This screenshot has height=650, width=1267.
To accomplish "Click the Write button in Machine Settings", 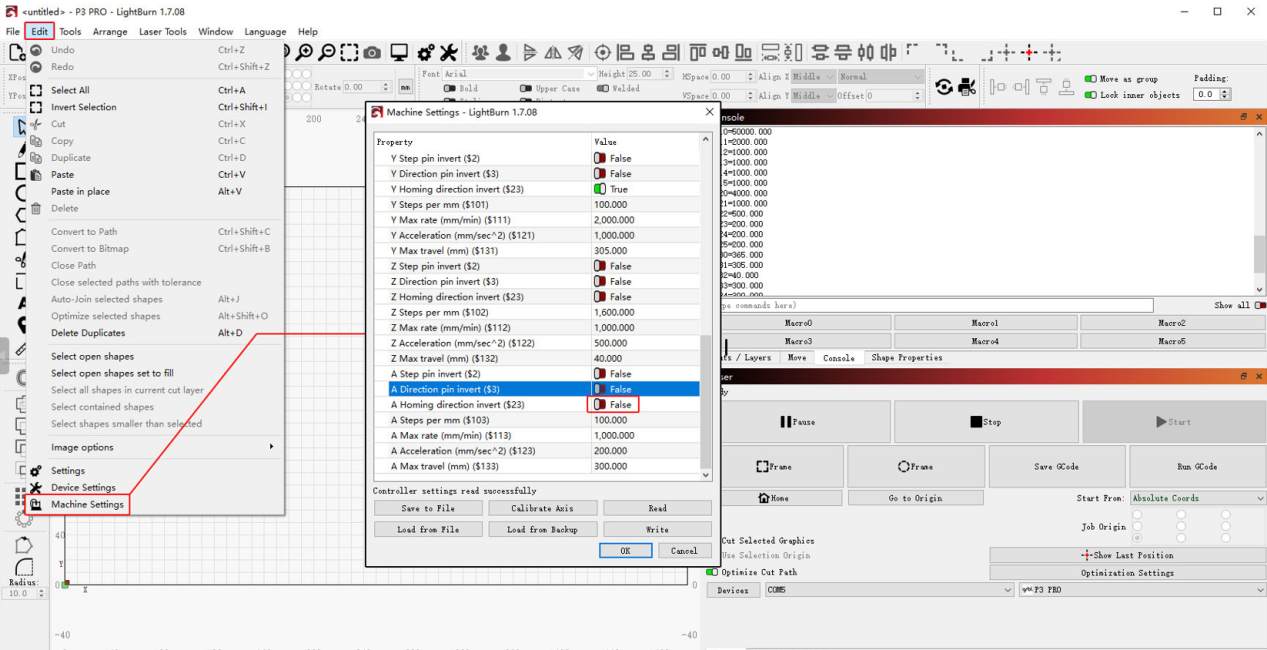I will [x=657, y=529].
